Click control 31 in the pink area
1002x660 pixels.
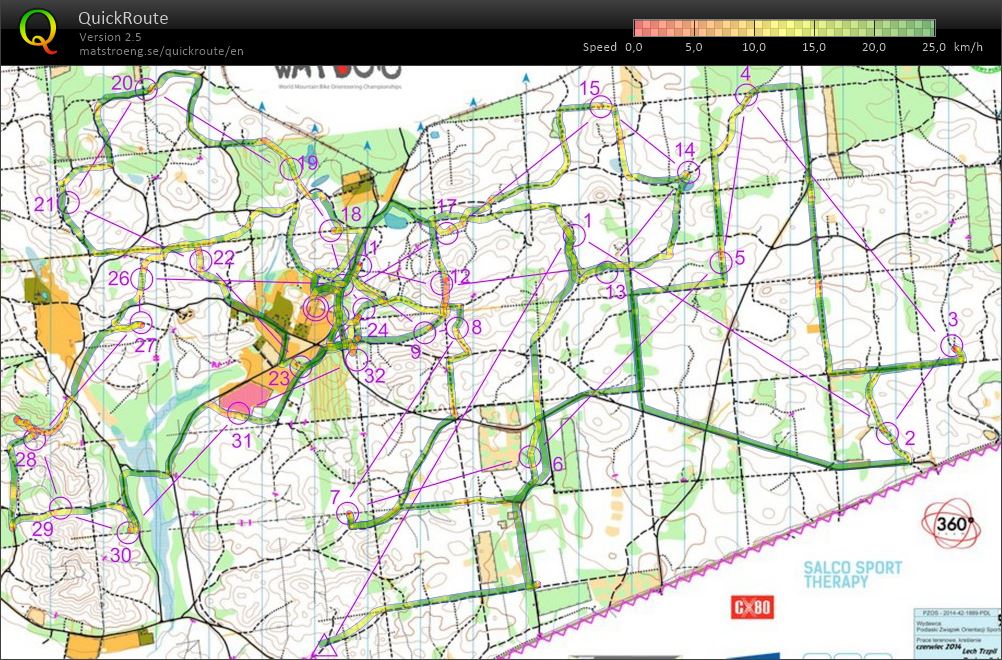click(238, 411)
